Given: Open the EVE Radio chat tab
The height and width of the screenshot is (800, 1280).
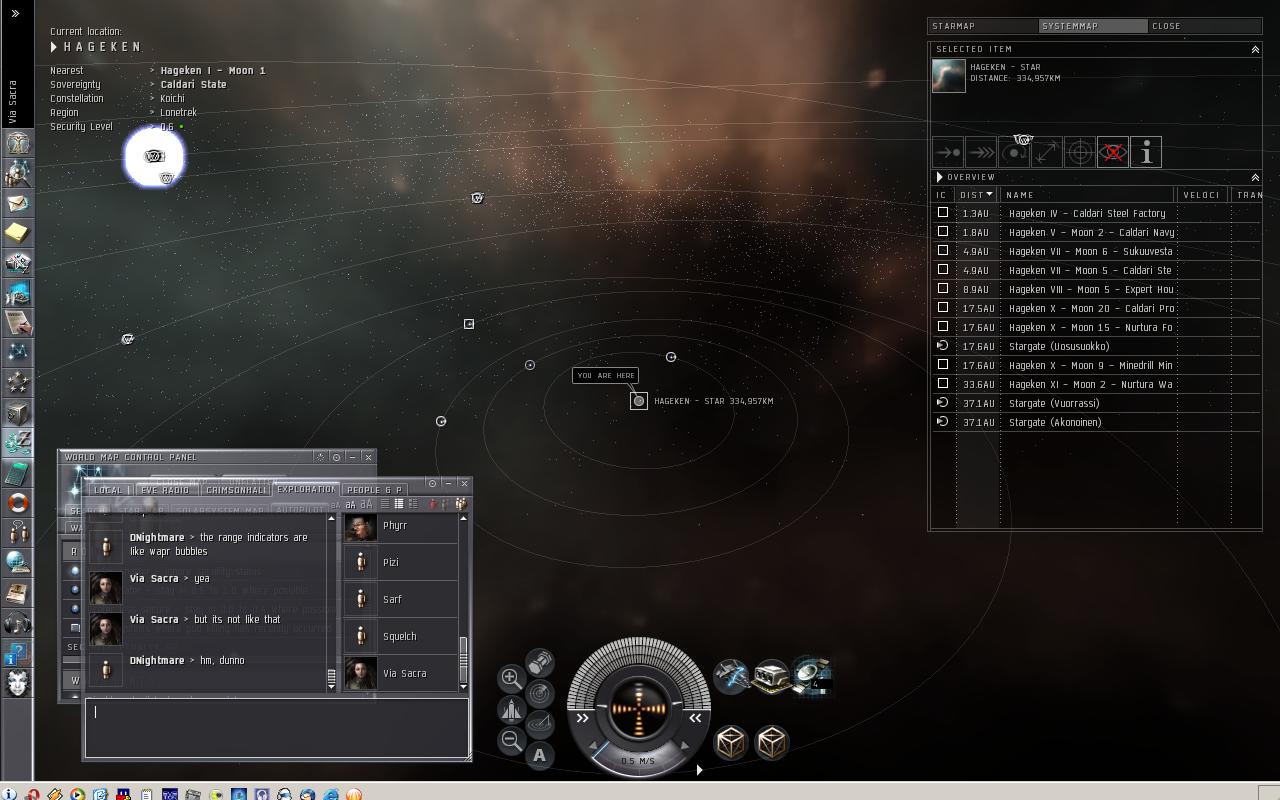Looking at the screenshot, I should coord(165,490).
